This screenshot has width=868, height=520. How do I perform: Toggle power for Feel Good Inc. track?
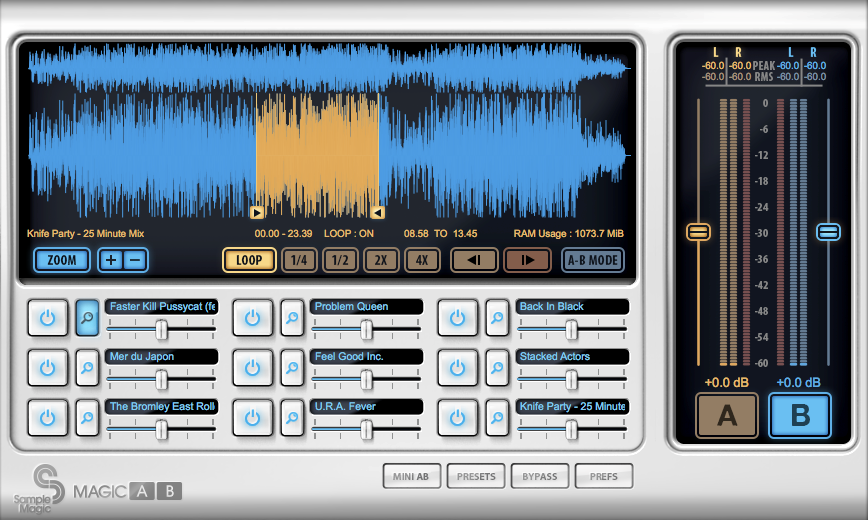[252, 368]
